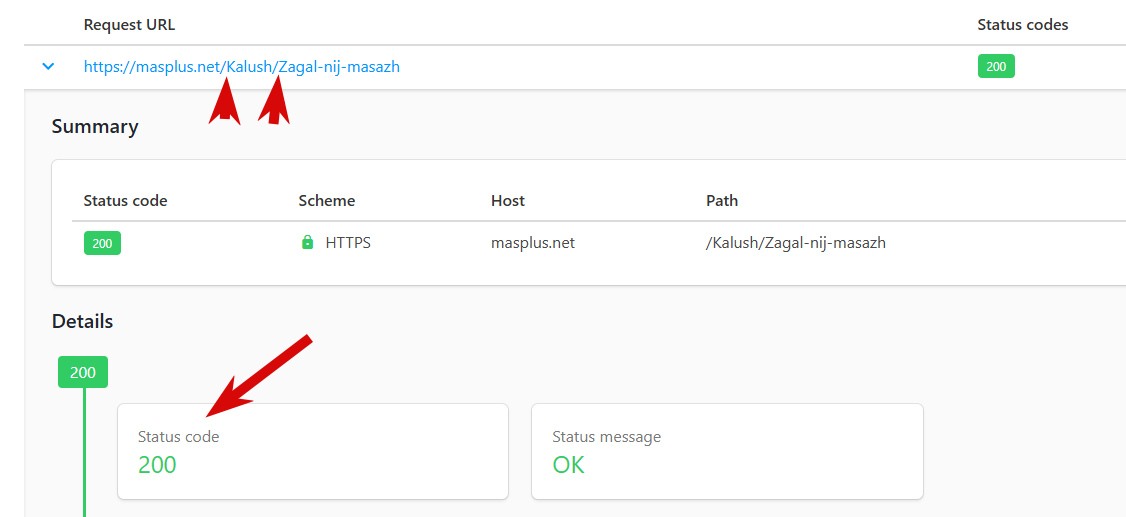
Task: Click the HTTPS scheme text
Action: click(348, 242)
